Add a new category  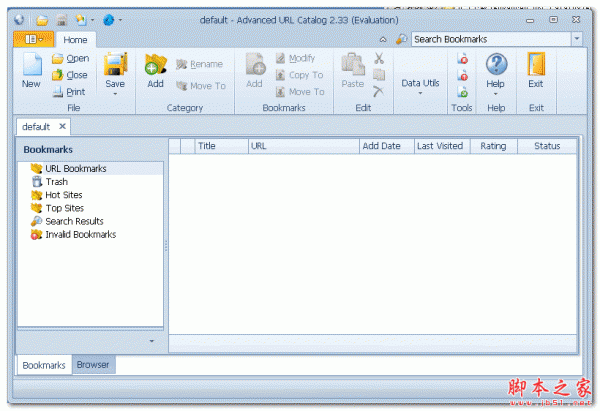(x=156, y=71)
